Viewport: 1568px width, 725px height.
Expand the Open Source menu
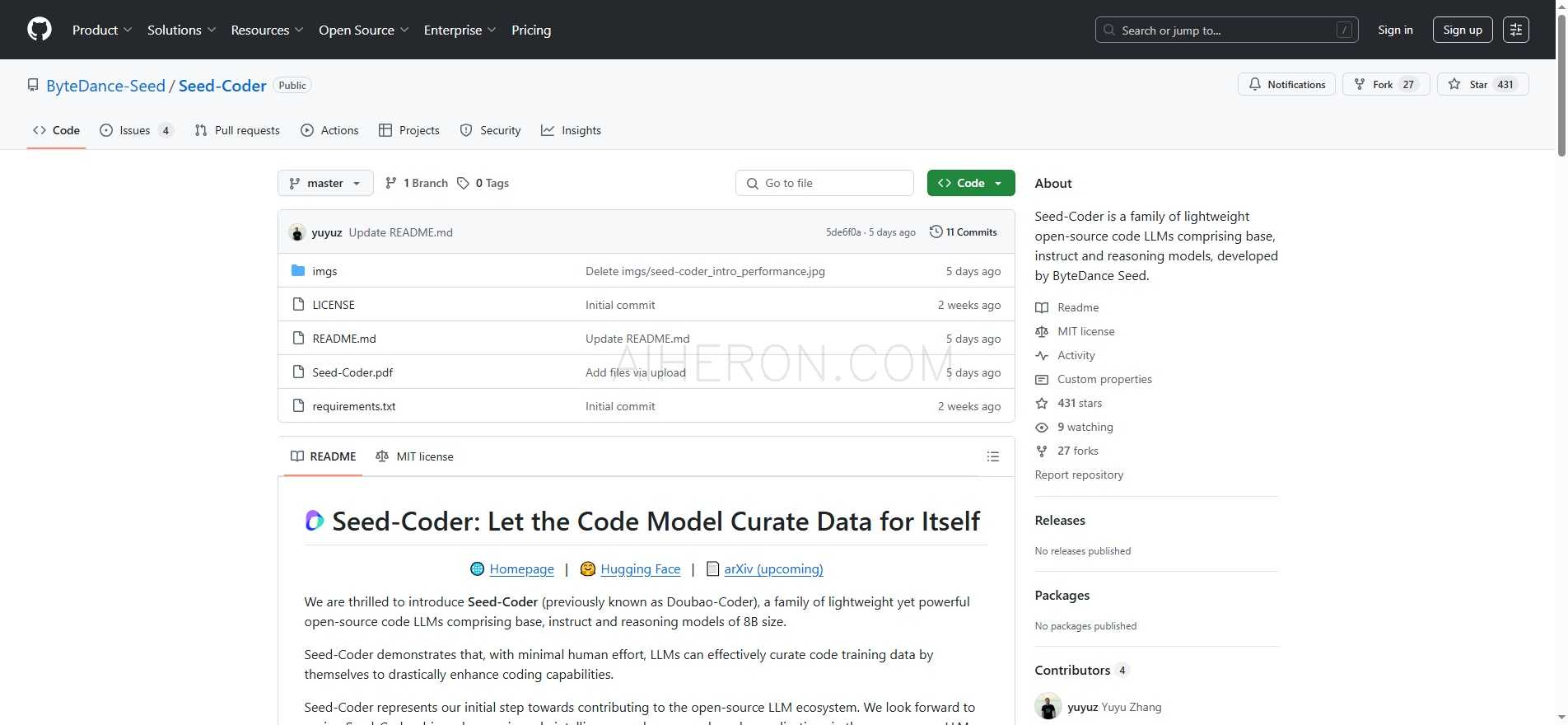point(364,30)
